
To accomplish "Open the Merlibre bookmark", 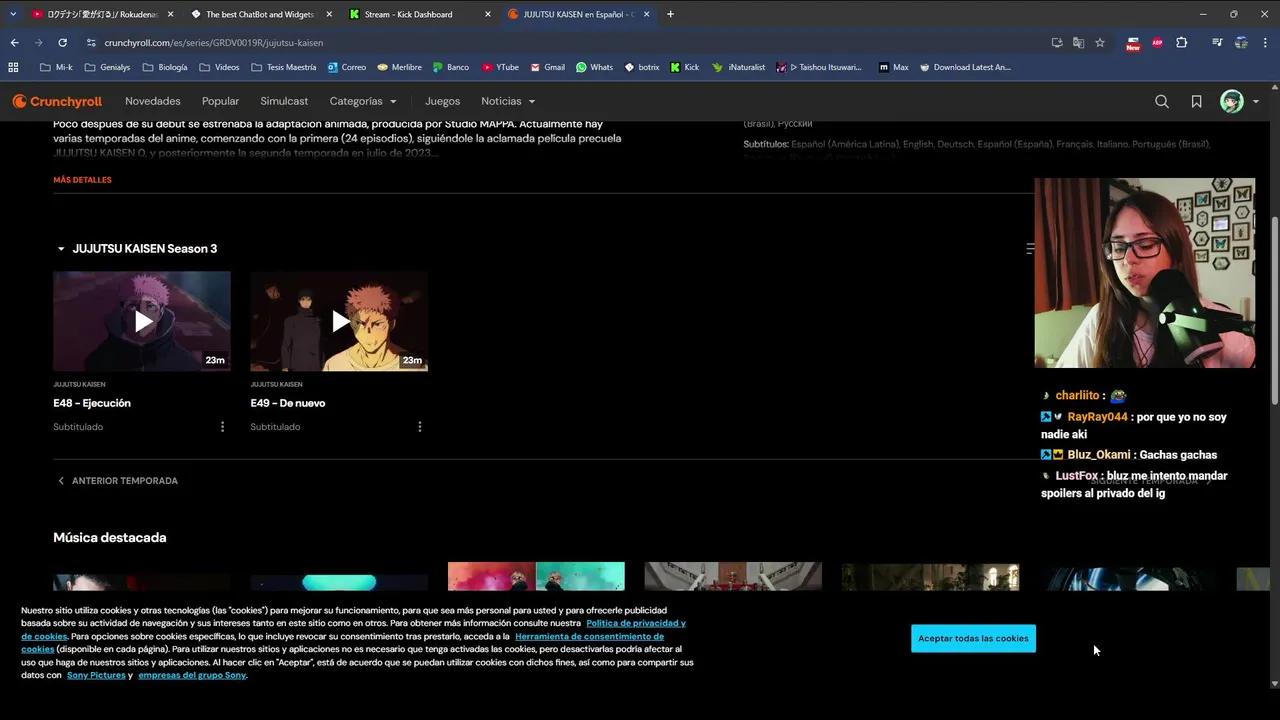I will point(399,67).
